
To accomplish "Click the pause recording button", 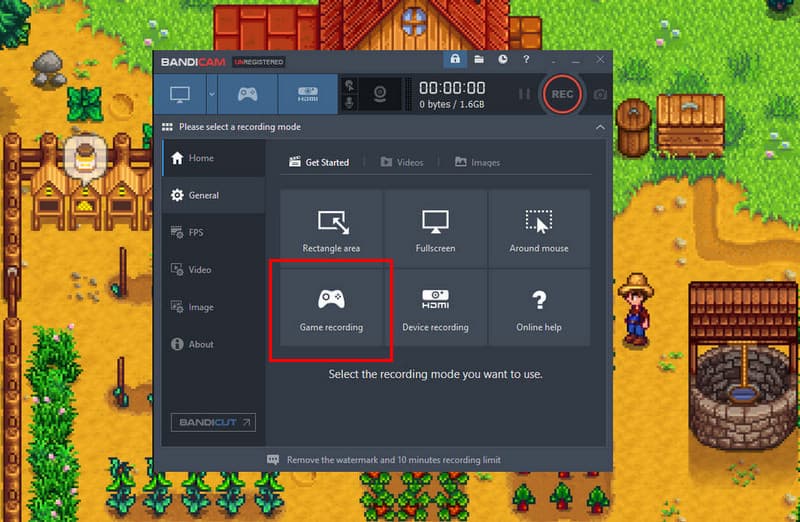I will (524, 94).
